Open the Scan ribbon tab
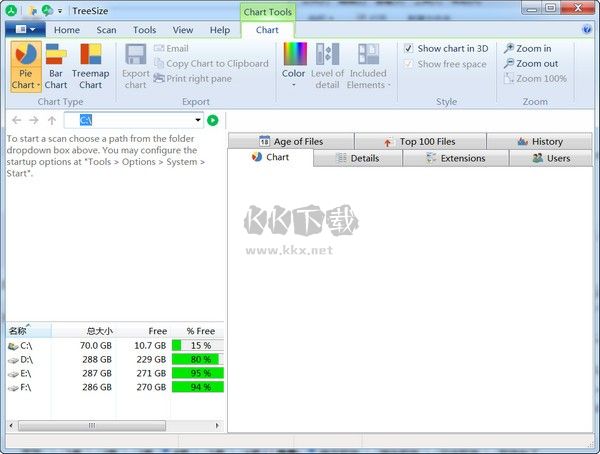The image size is (600, 454). tap(106, 30)
